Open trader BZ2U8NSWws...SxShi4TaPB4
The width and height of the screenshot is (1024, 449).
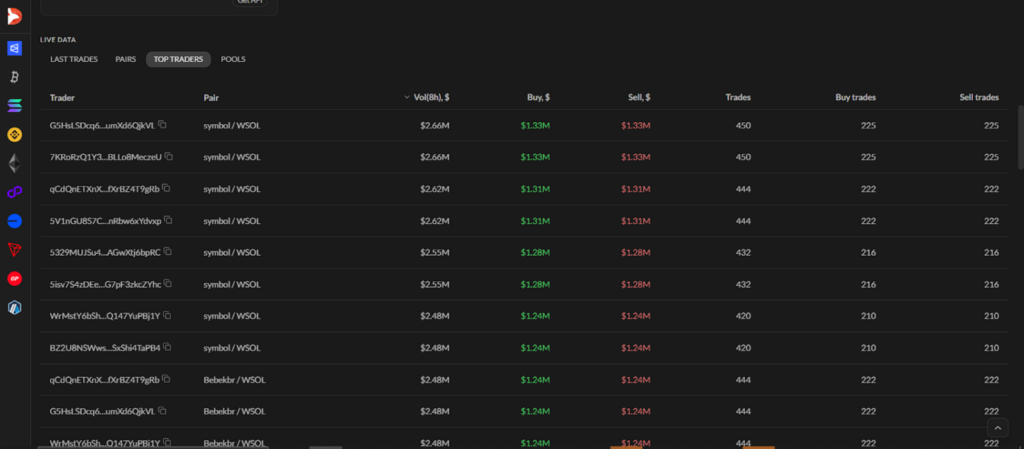coord(105,347)
